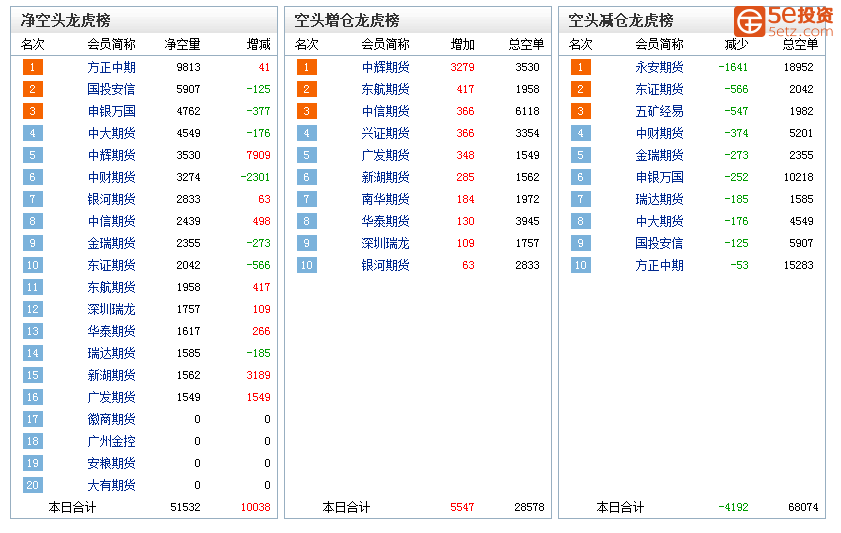This screenshot has height=533, width=841.
Task: Open 中财期货 in the 空头减仓龙虎榜 table
Action: point(660,133)
